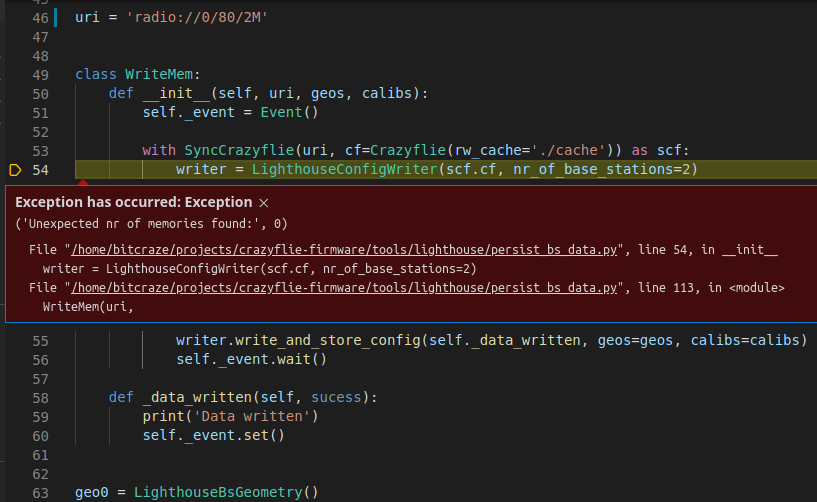Click the './cache' string on line 53
Screen dimensions: 817x502
[568, 150]
